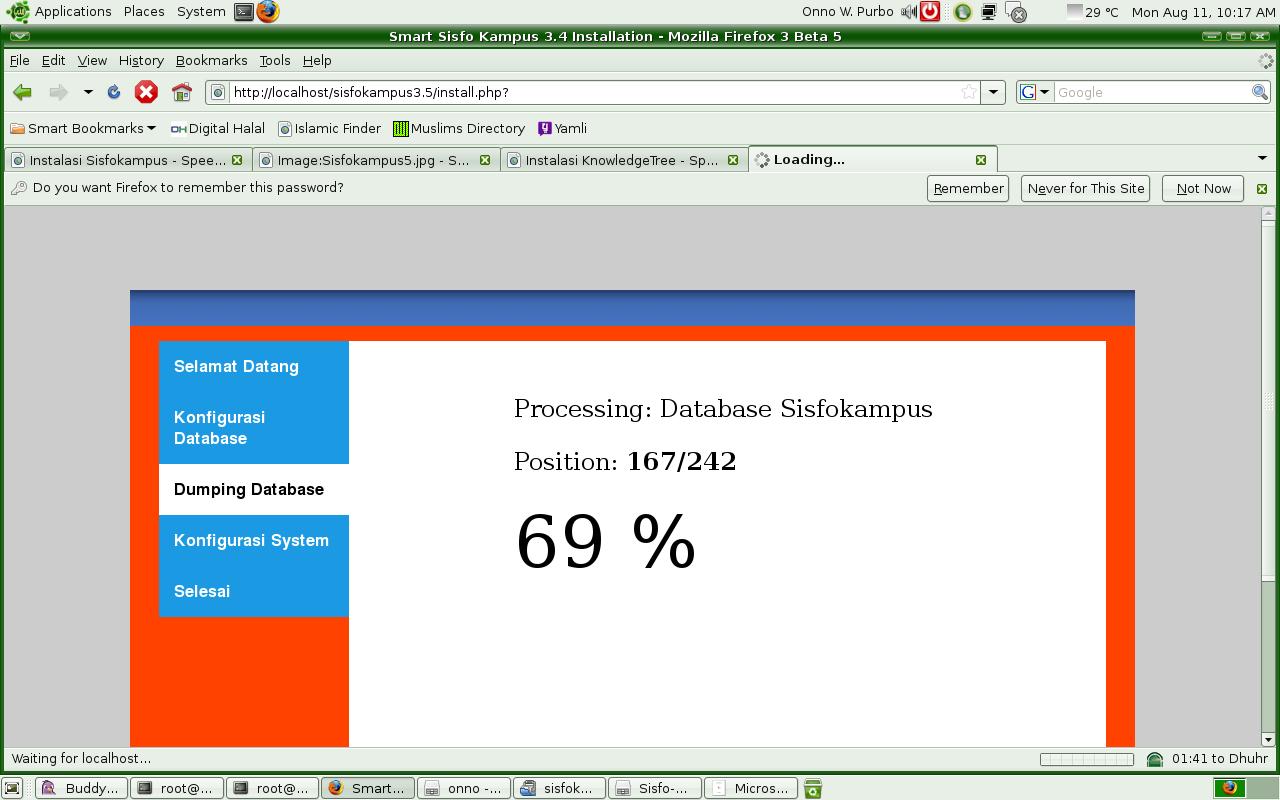The image size is (1280, 800).
Task: Click the search magnifier icon
Action: tap(1259, 92)
